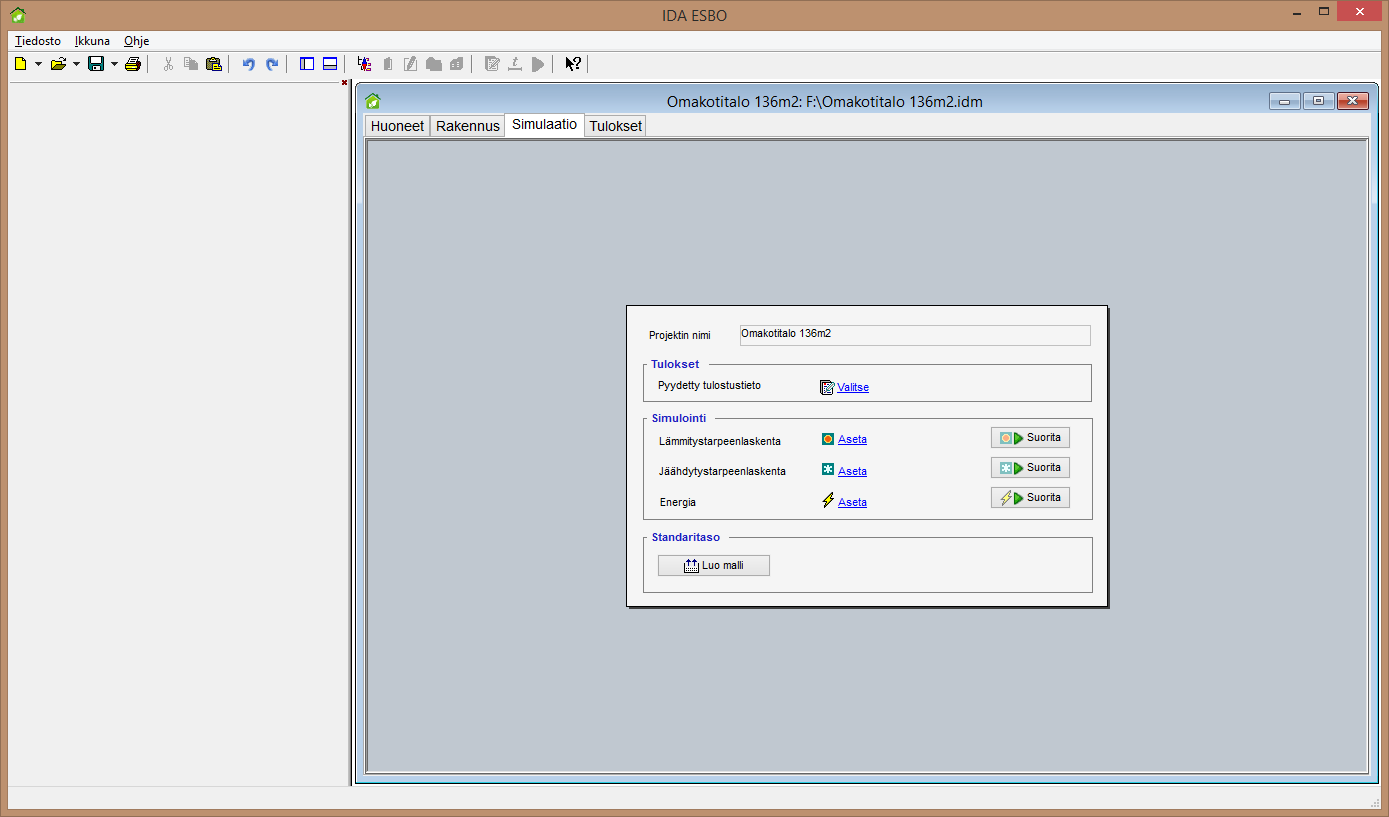Click the greyed pencil edit icon in toolbar
Screen dimensions: 1389x817
coord(410,64)
